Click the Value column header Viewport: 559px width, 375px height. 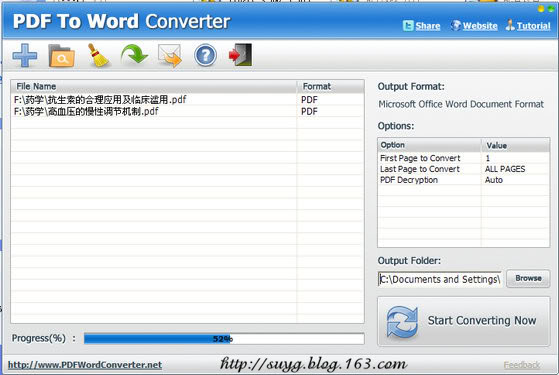click(x=516, y=145)
